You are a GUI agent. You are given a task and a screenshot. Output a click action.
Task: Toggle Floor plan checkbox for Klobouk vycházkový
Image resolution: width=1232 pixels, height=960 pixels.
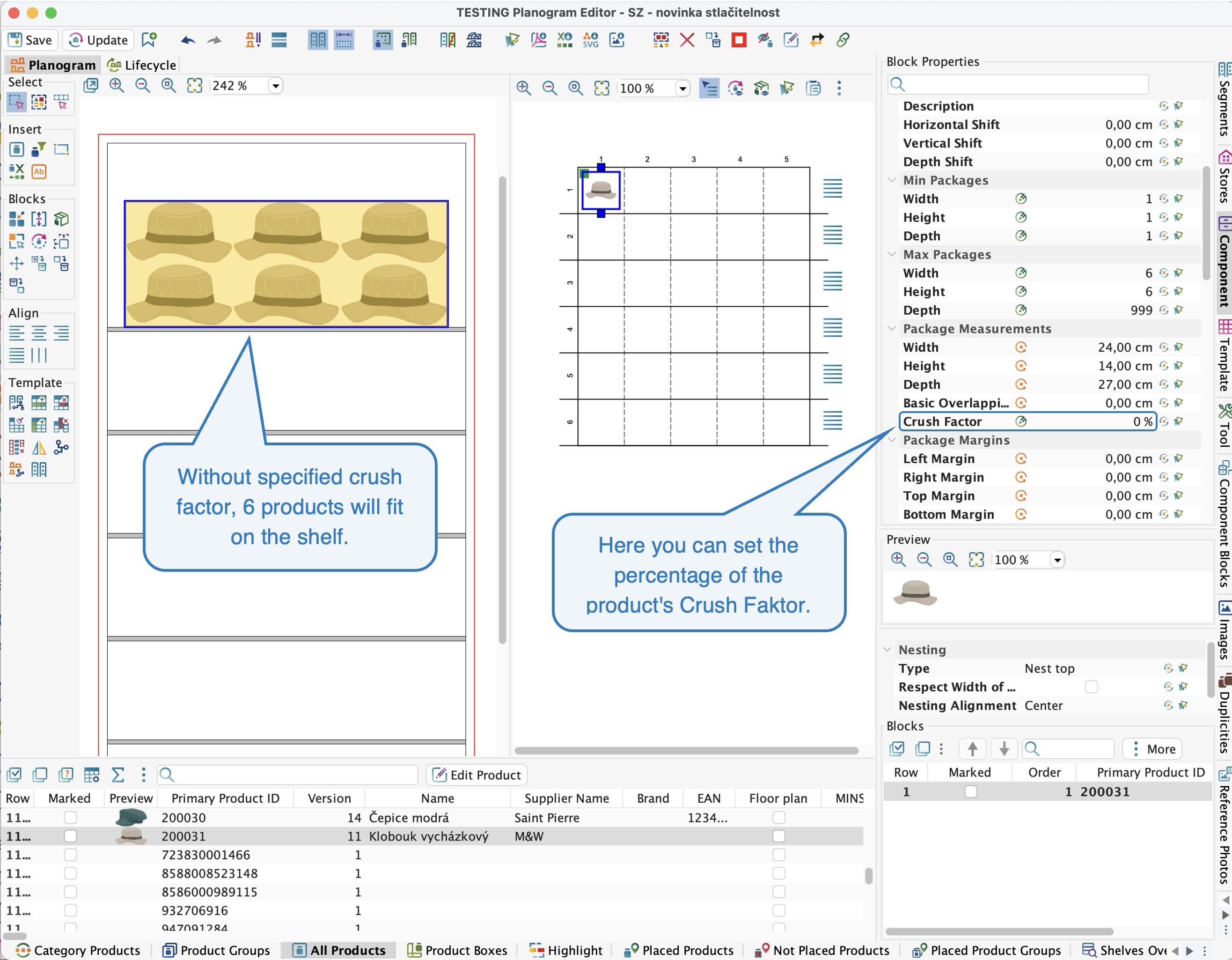(x=778, y=837)
